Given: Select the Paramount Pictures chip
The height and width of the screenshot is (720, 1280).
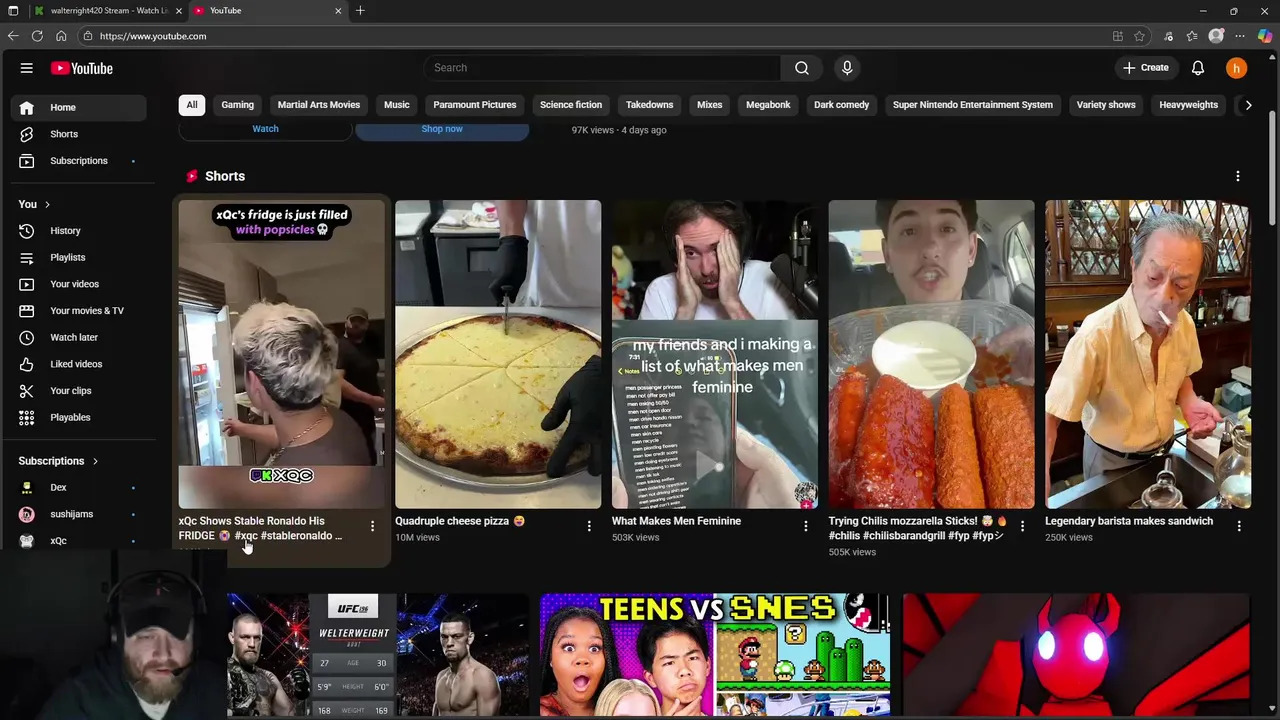Looking at the screenshot, I should 475,105.
